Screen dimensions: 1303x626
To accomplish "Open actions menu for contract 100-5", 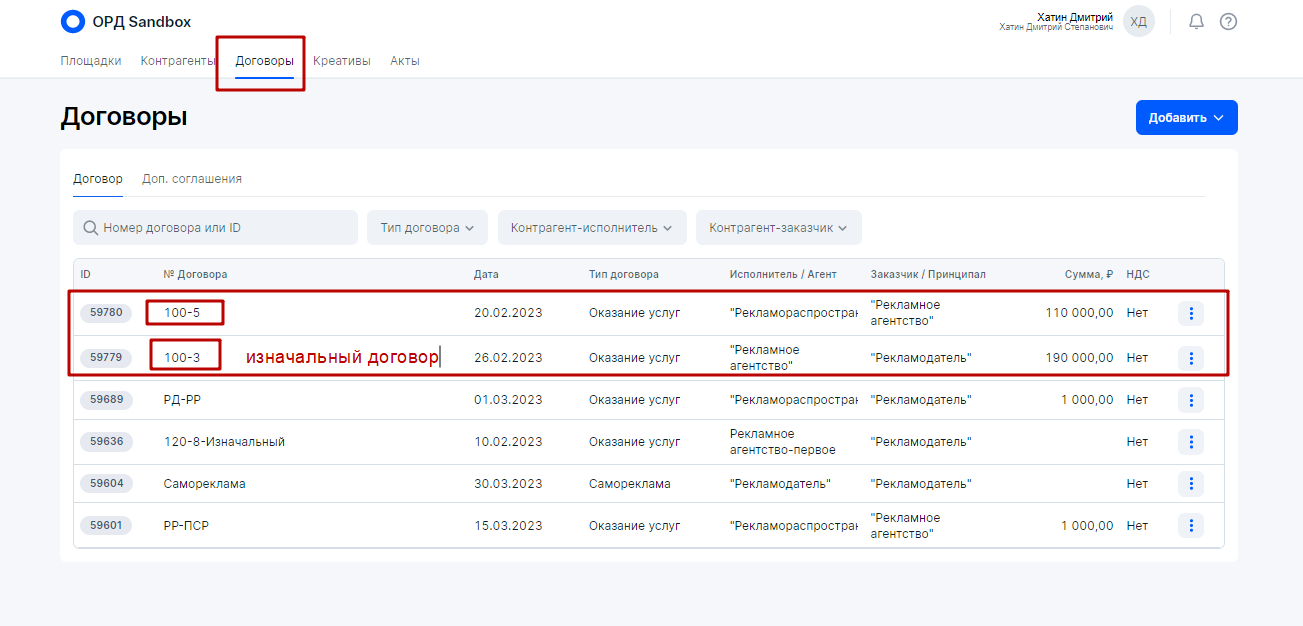I will [1190, 313].
